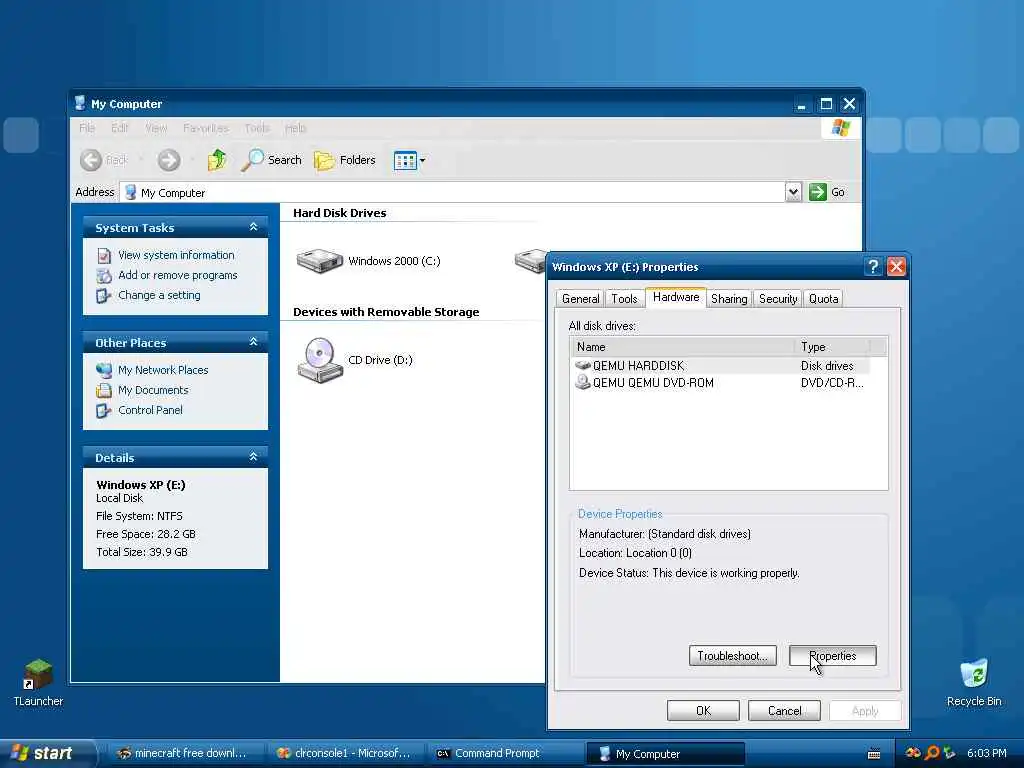Click Cancel in the Properties dialog

(x=784, y=711)
